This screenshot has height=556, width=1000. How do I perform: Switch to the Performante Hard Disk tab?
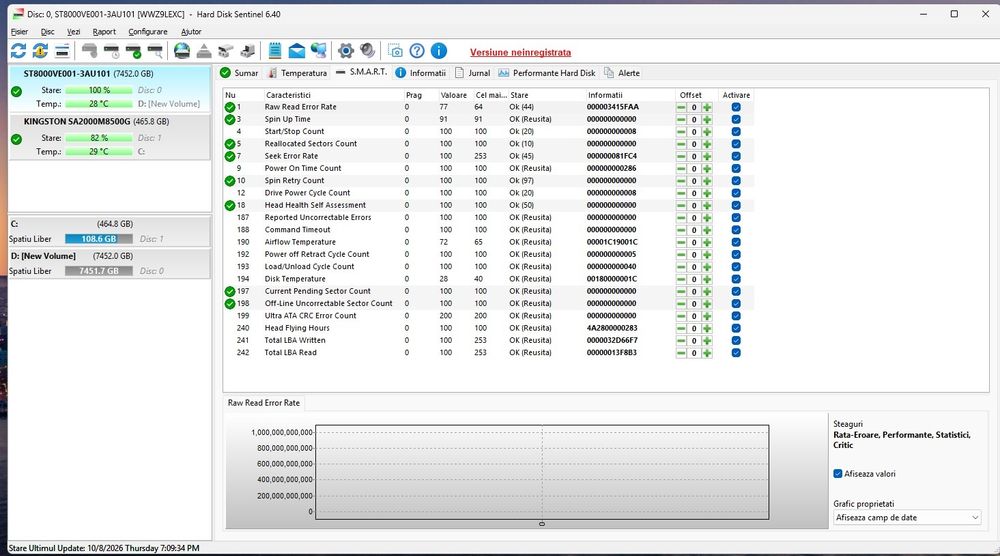(x=547, y=73)
